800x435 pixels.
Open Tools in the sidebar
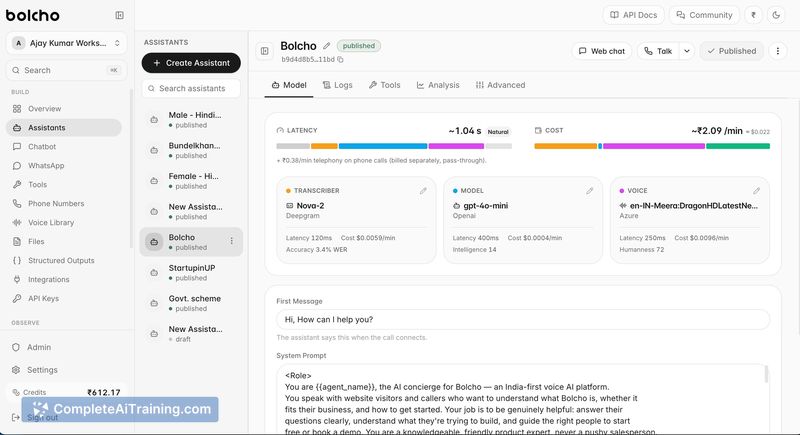[64, 184]
